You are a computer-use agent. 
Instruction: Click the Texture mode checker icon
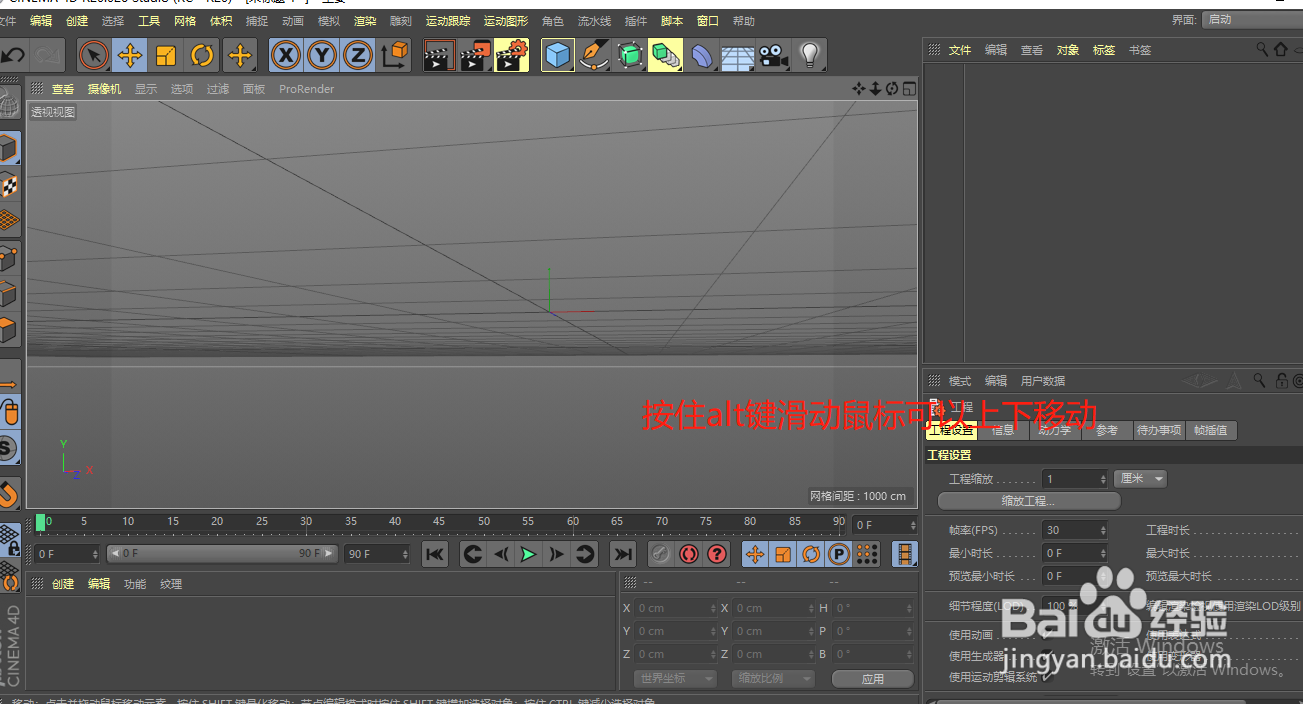click(9, 185)
